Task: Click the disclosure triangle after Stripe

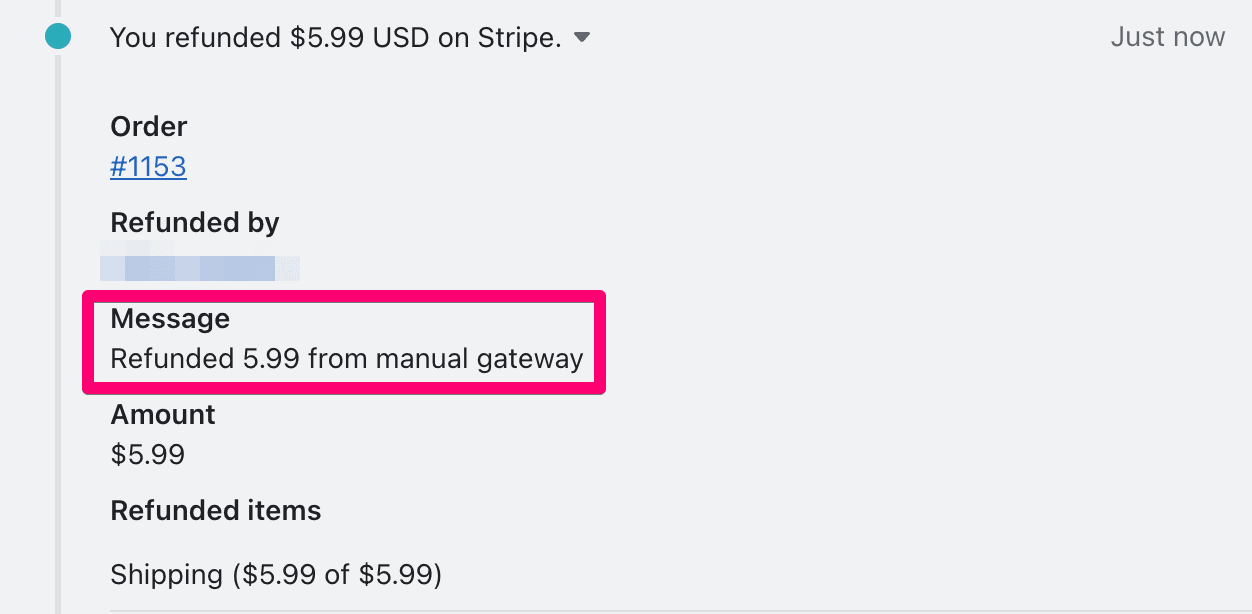Action: pyautogui.click(x=581, y=38)
